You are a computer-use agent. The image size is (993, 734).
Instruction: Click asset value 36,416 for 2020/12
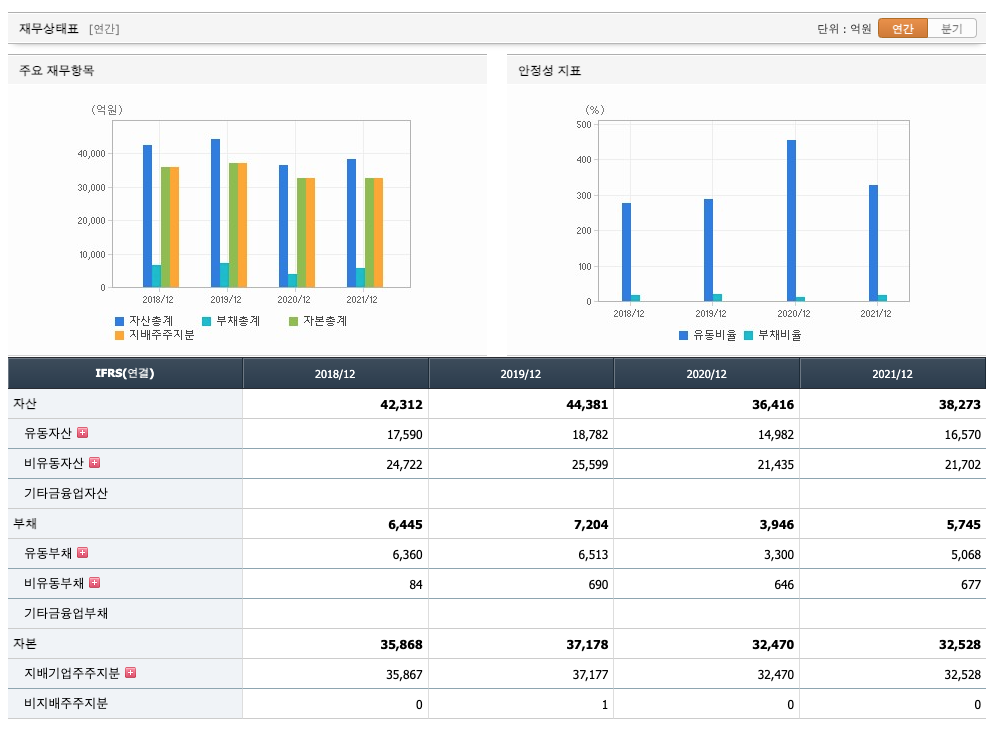(773, 404)
